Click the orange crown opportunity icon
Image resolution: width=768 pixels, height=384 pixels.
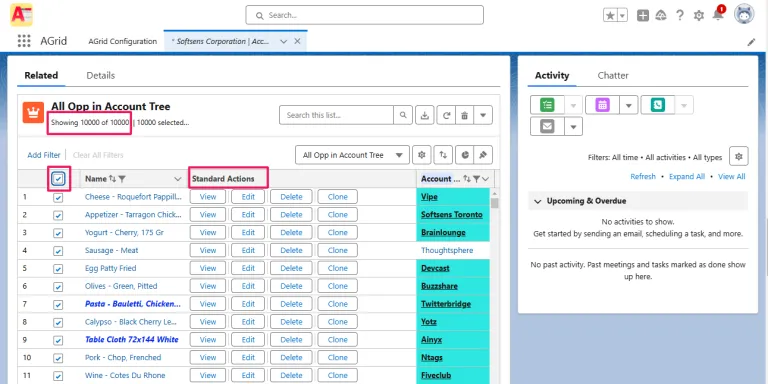33,113
